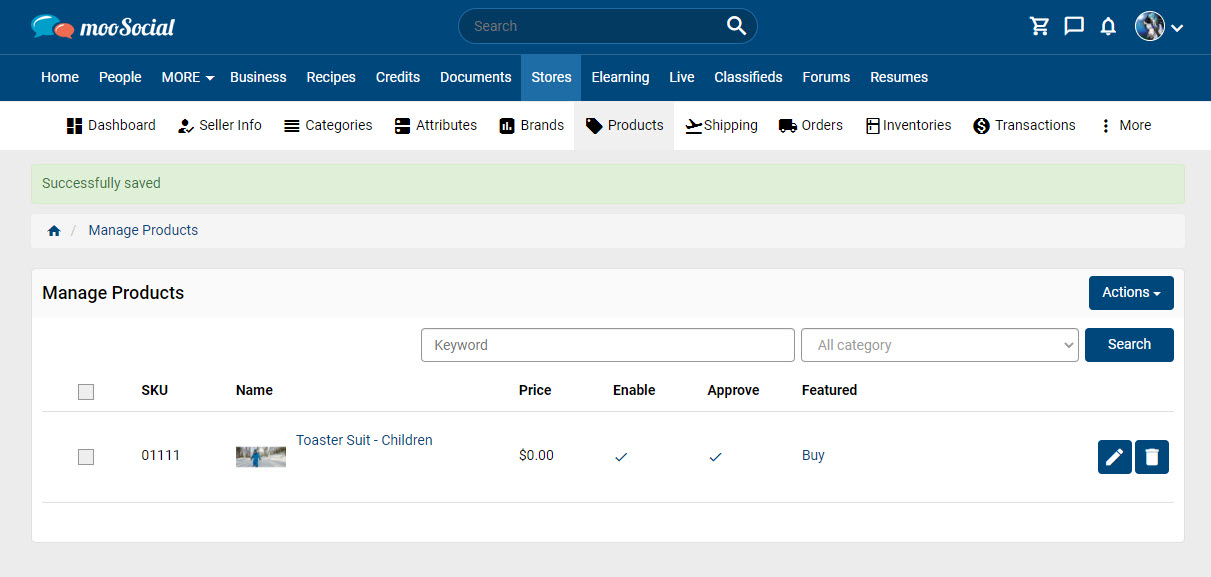Open the shopping cart icon
The height and width of the screenshot is (577, 1211).
(1040, 27)
